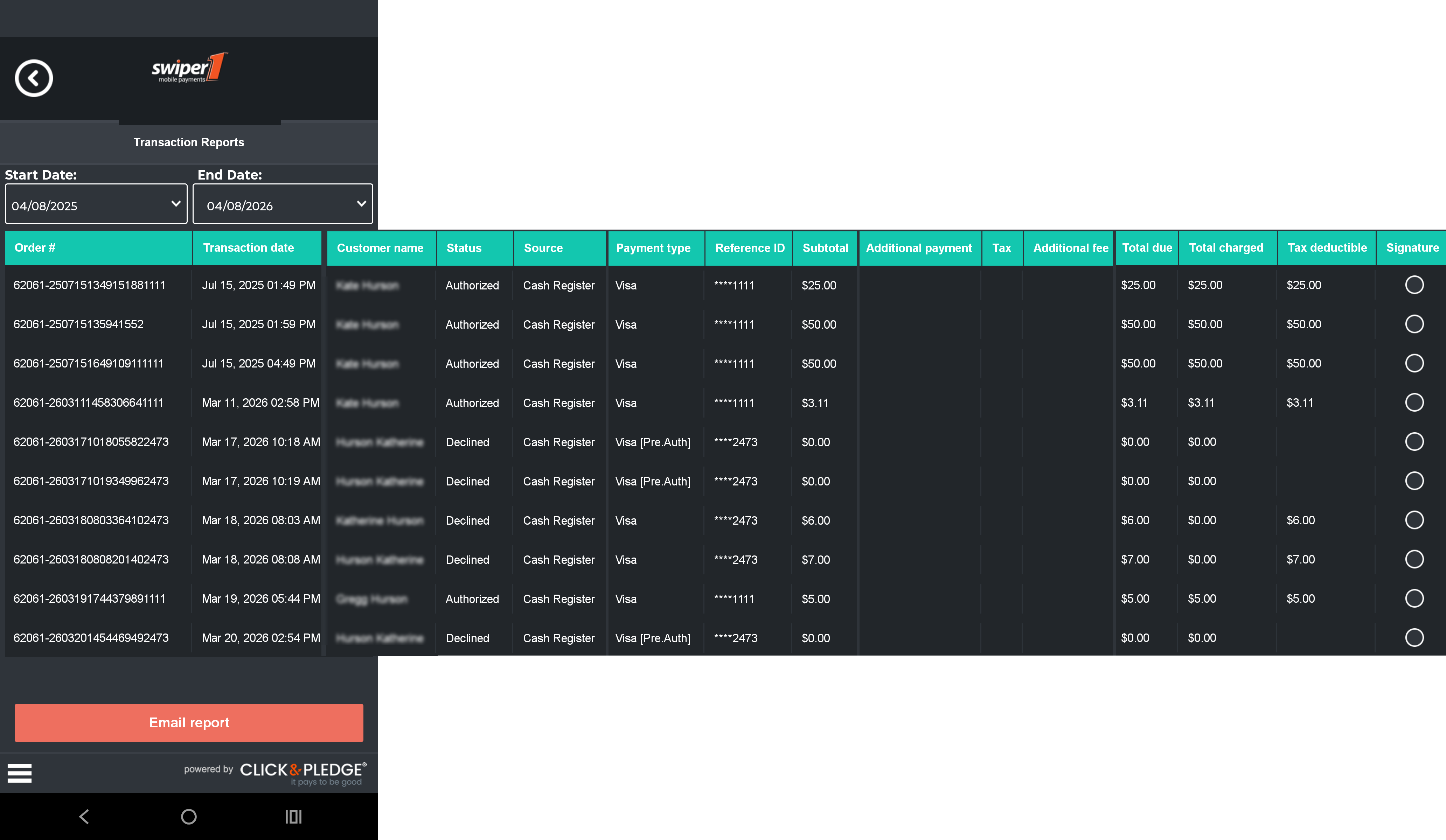Select signature radio for the $7.00 declined order
This screenshot has width=1446, height=840.
tap(1414, 559)
